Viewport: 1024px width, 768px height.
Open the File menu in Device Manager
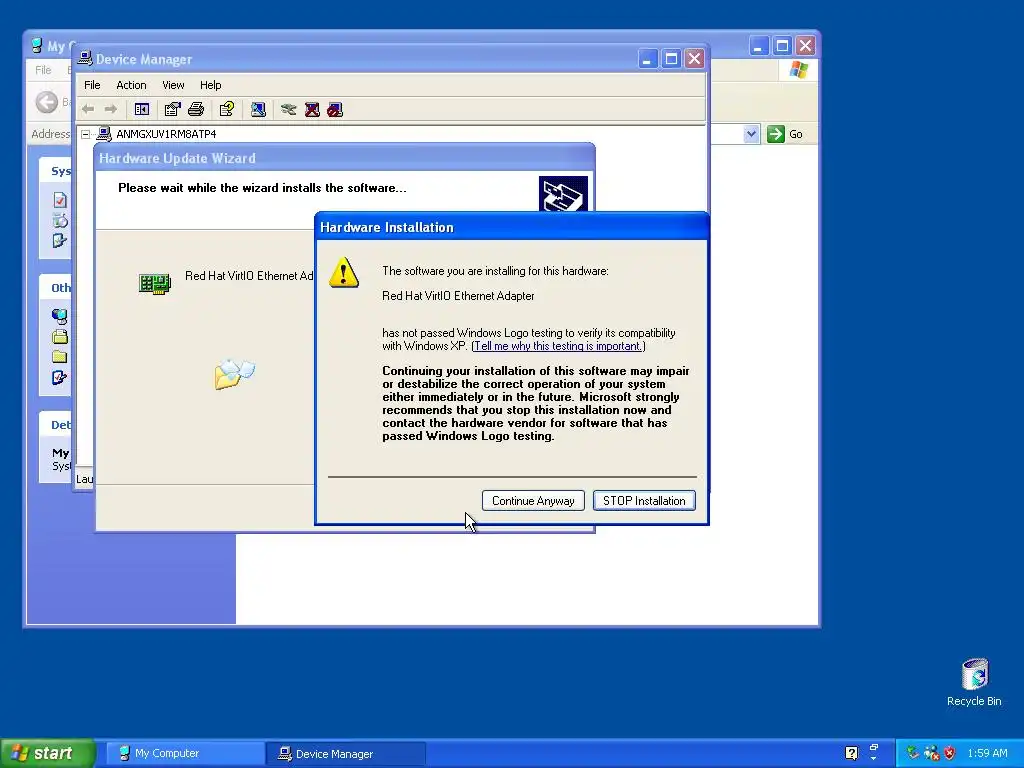92,85
